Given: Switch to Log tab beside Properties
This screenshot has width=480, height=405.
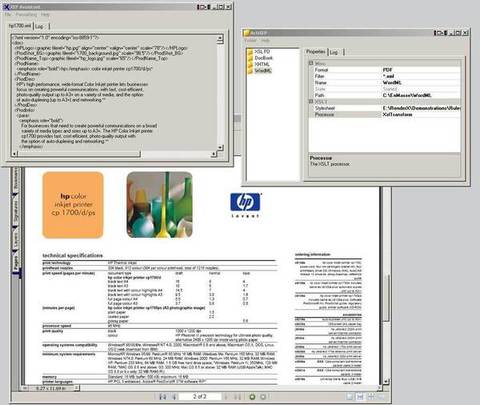Looking at the screenshot, I should click(x=334, y=52).
